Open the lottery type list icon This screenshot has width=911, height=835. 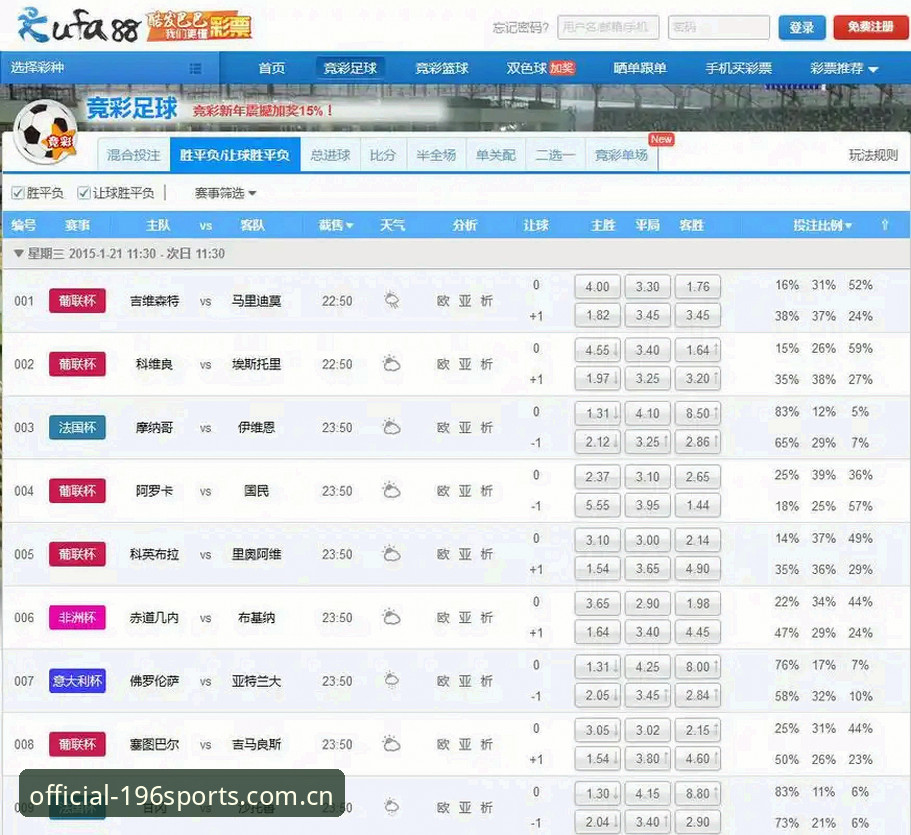pos(195,69)
